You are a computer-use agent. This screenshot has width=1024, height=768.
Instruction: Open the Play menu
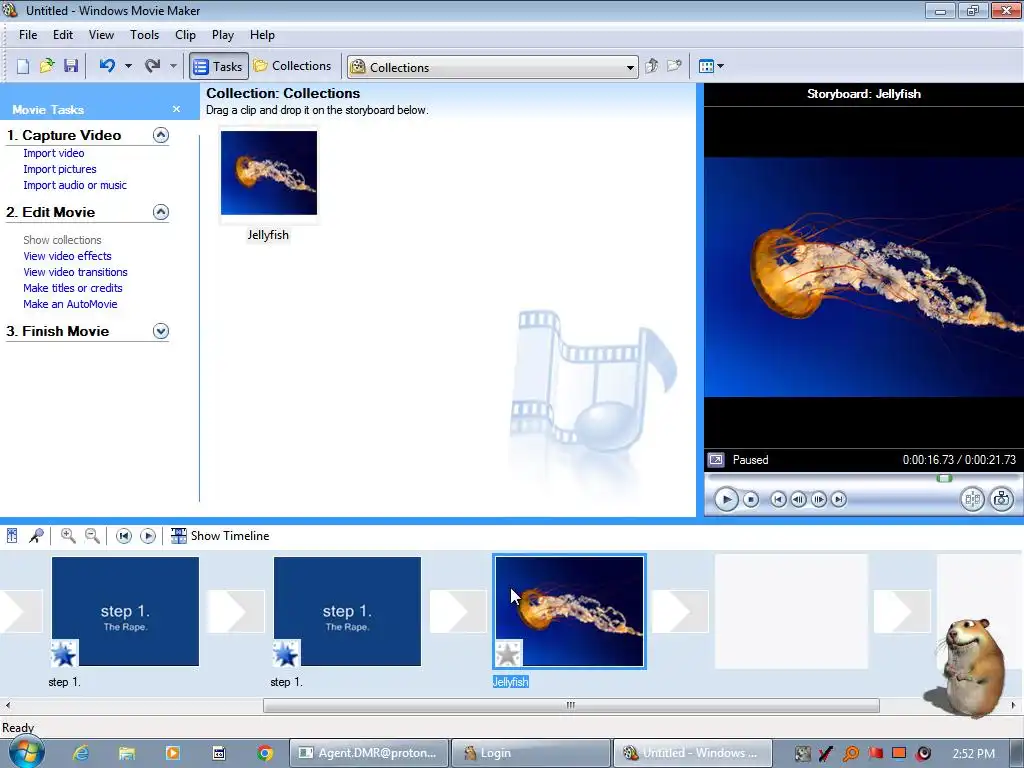(223, 35)
